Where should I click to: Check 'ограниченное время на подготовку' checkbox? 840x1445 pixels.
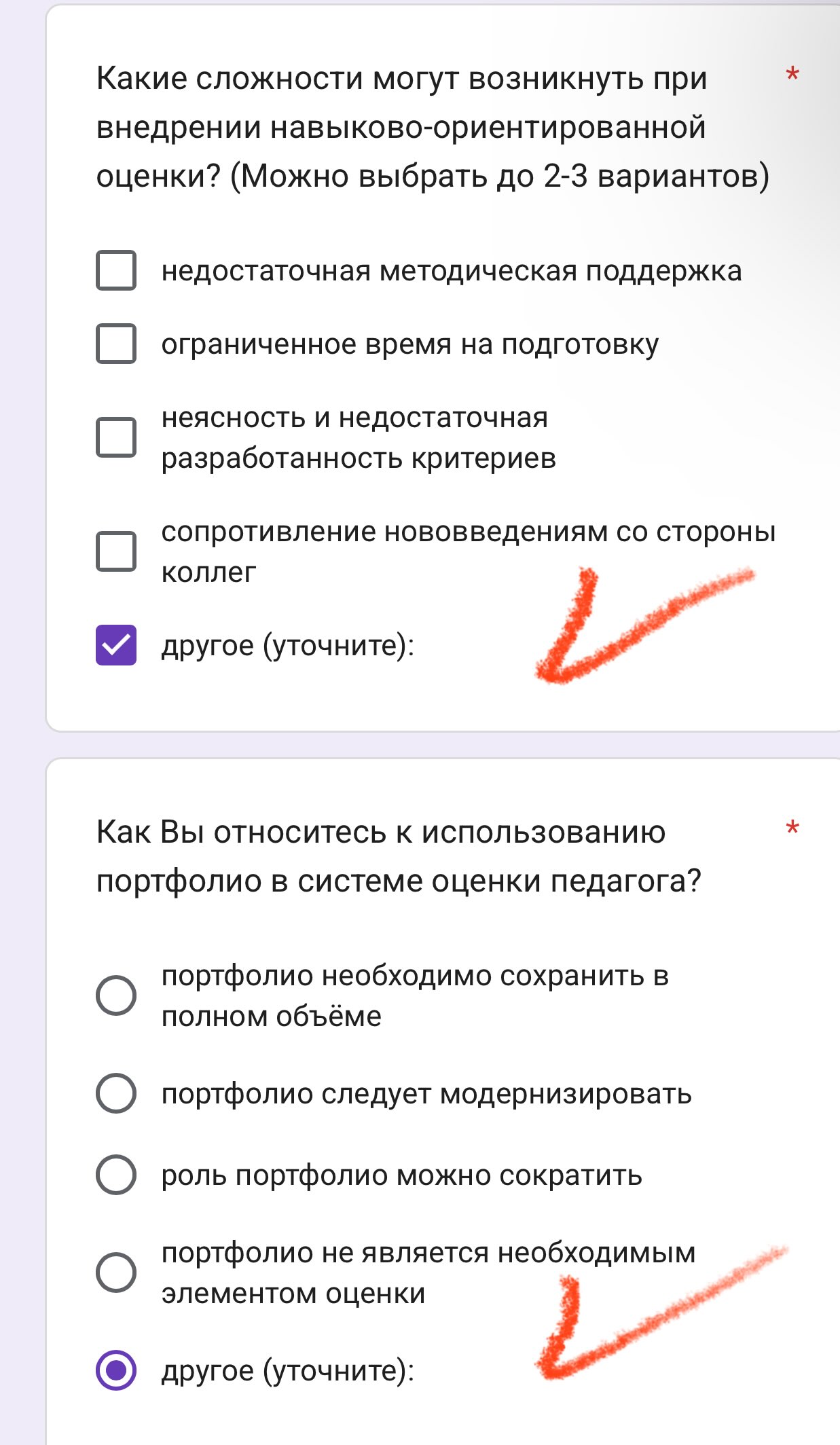click(x=116, y=344)
